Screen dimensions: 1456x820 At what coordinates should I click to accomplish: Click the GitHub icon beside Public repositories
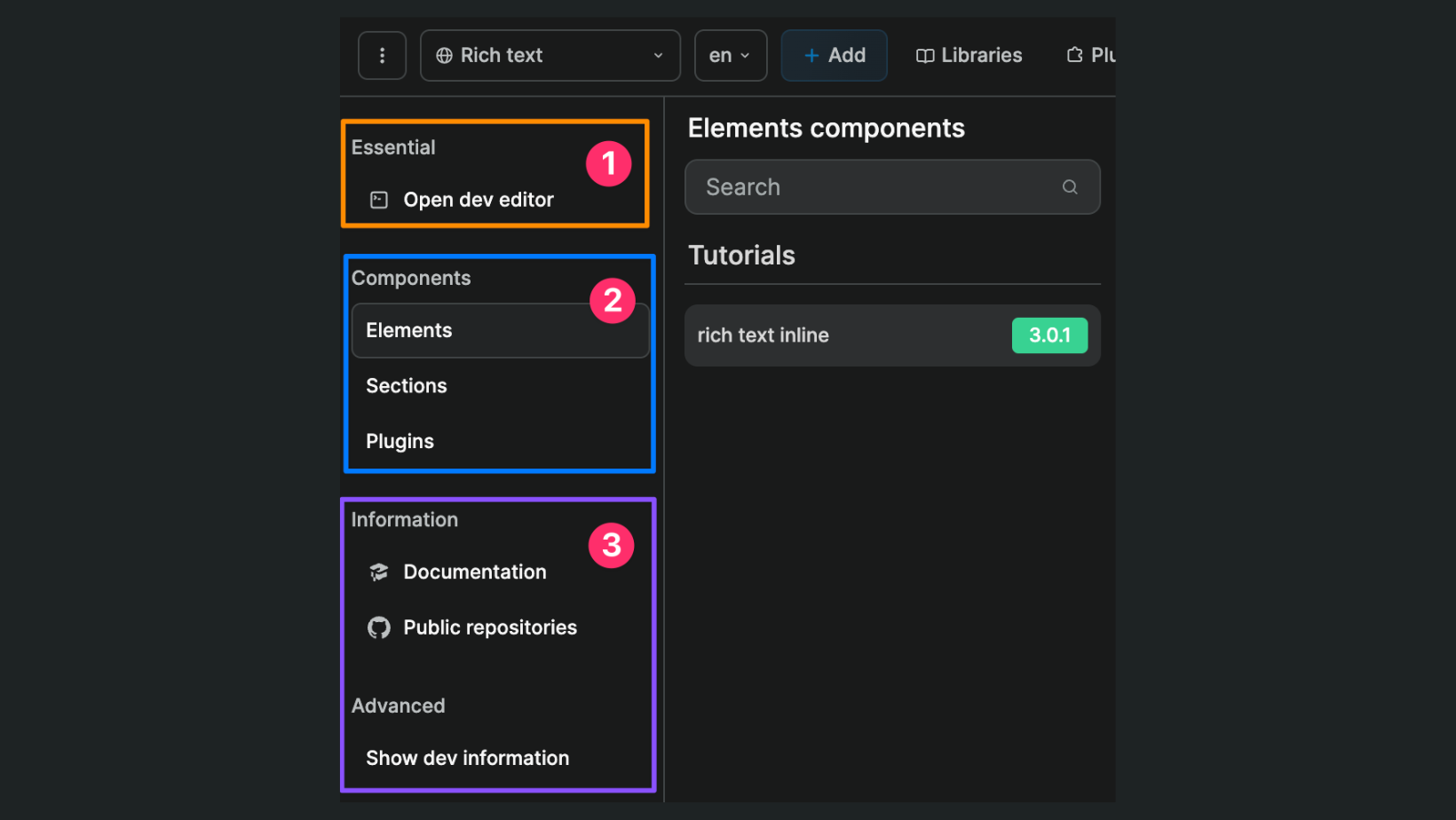click(x=378, y=627)
